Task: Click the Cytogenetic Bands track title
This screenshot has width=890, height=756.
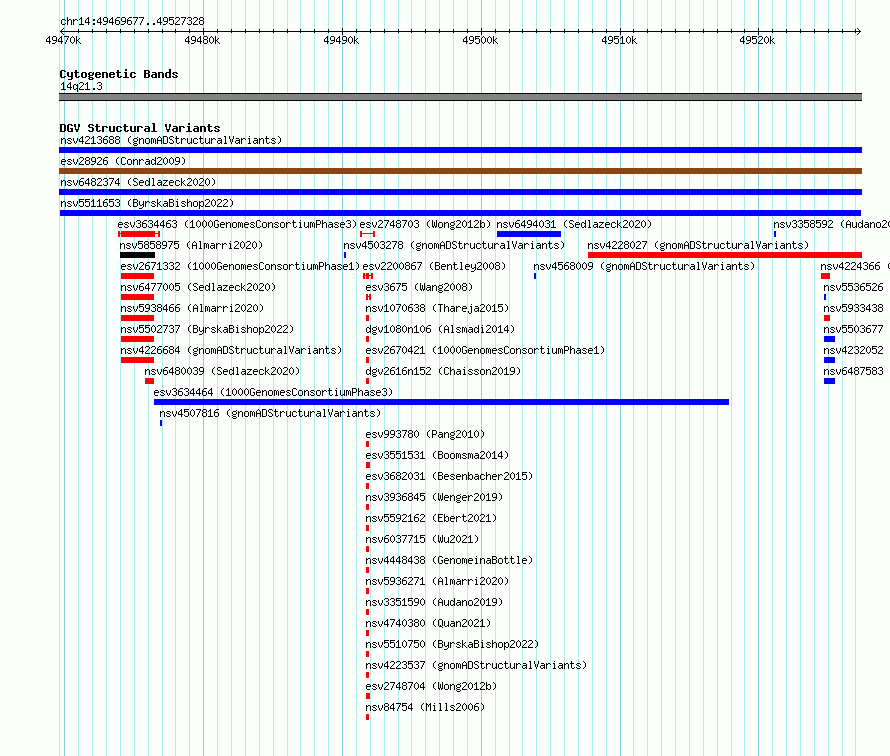Action: point(119,74)
